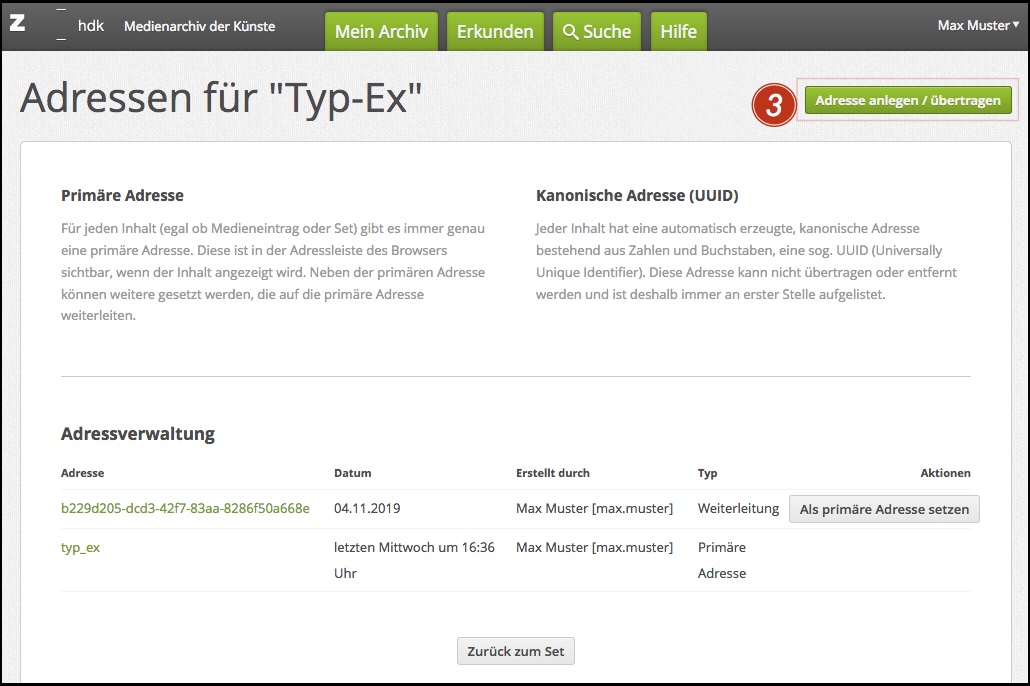Click the Erstellt durch column header
The image size is (1030, 686).
click(552, 473)
